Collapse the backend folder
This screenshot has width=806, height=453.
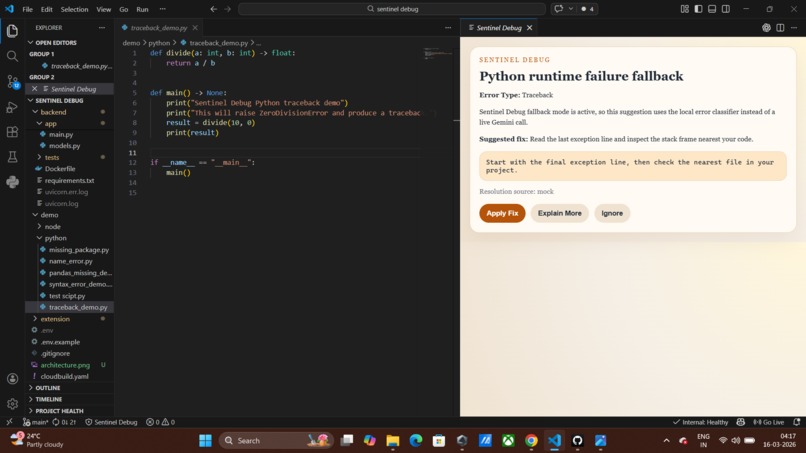pos(53,112)
